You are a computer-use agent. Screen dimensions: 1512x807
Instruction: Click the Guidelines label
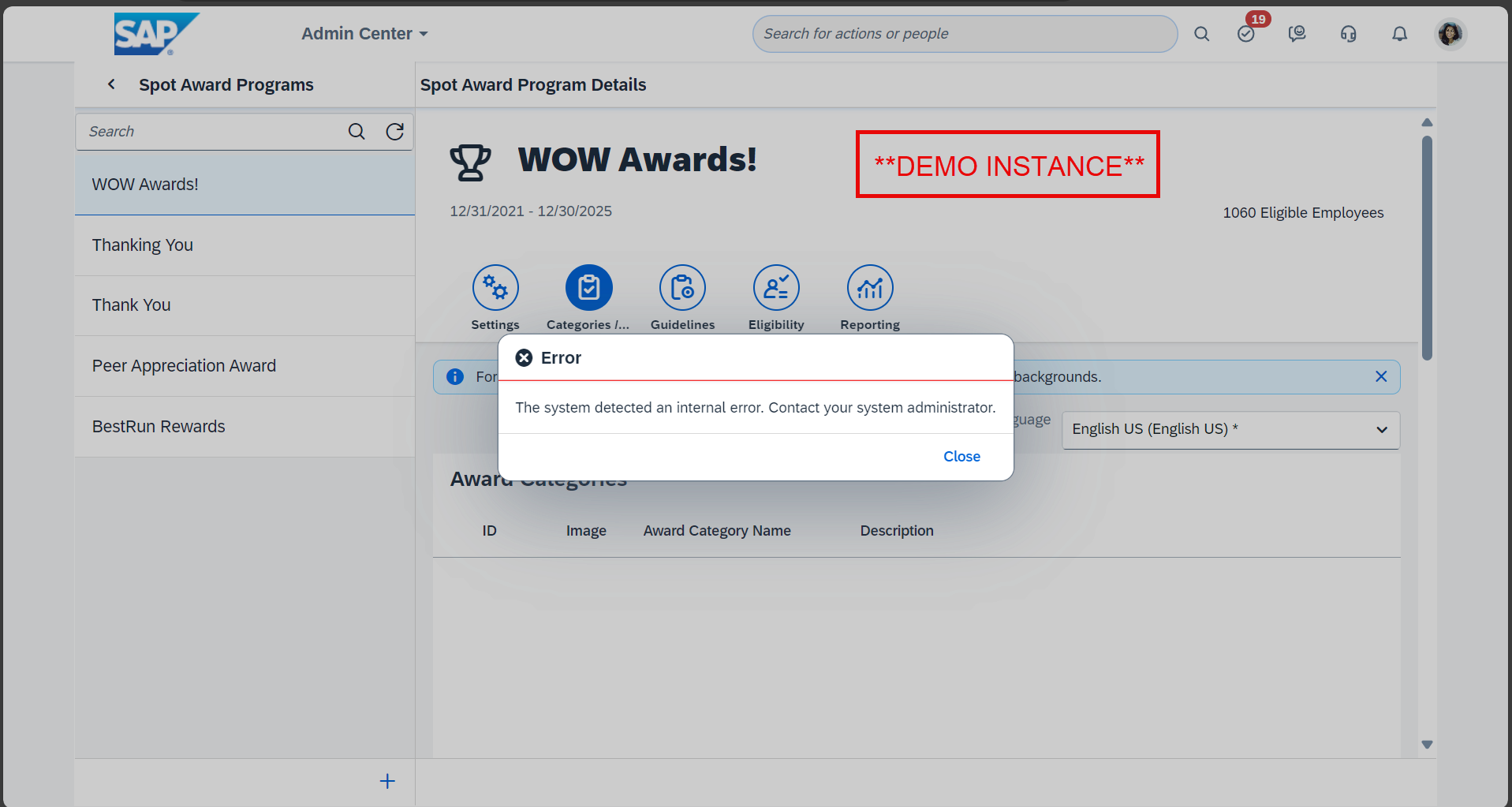coord(683,325)
